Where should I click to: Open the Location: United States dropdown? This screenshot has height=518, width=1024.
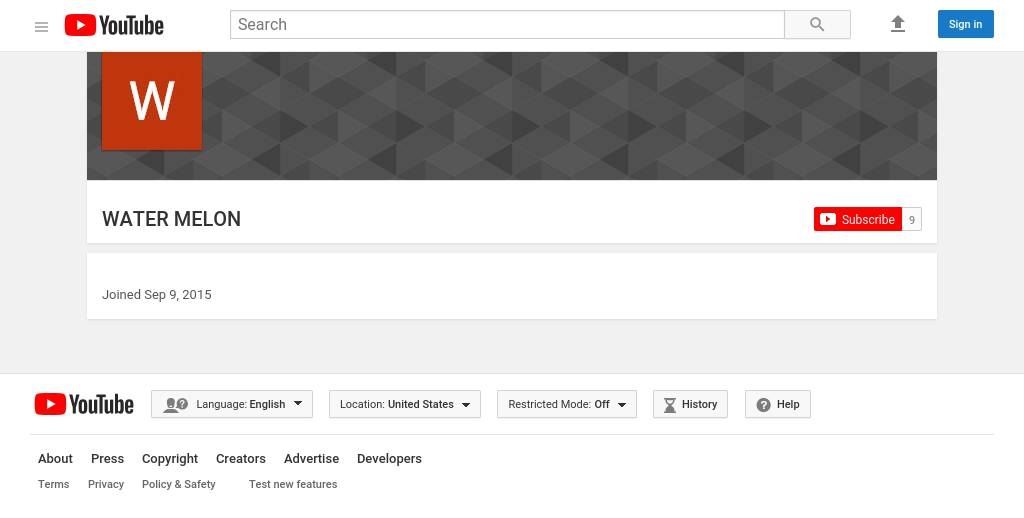click(405, 404)
